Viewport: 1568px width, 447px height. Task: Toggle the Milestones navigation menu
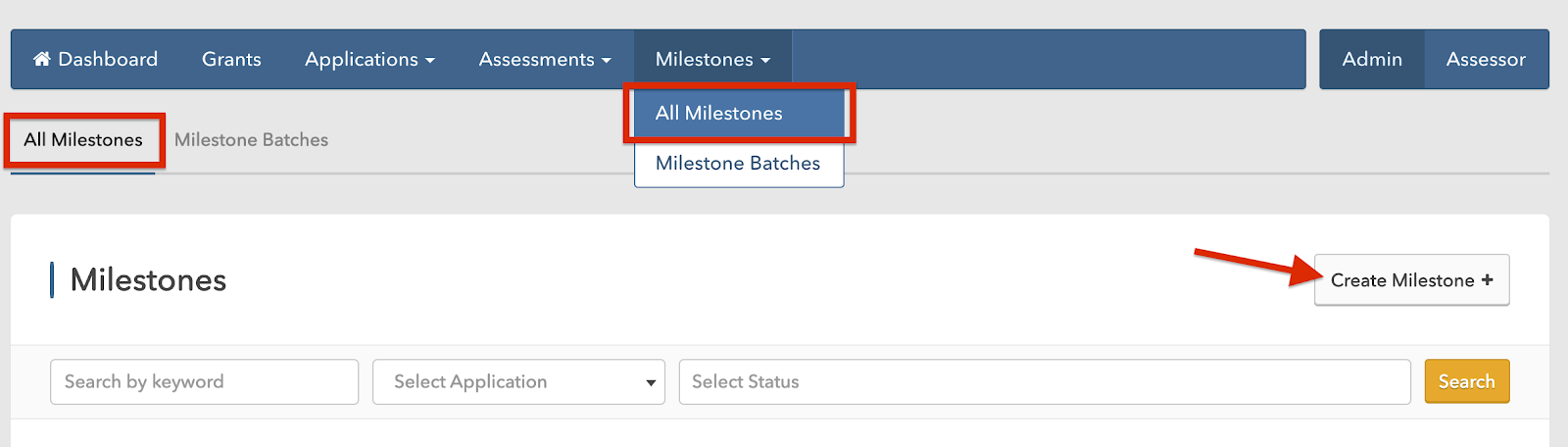(712, 59)
